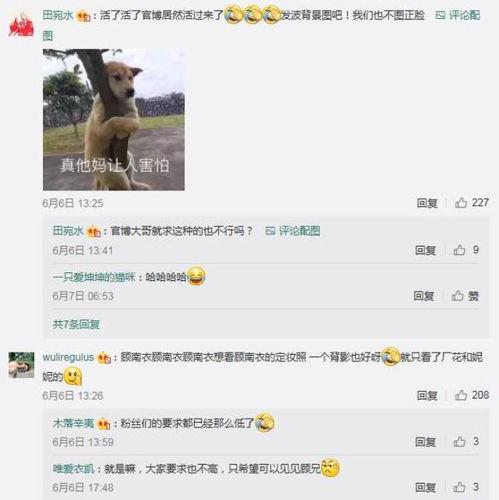Open 木落辛夷's username profile link
The image size is (499, 500).
[x=73, y=423]
